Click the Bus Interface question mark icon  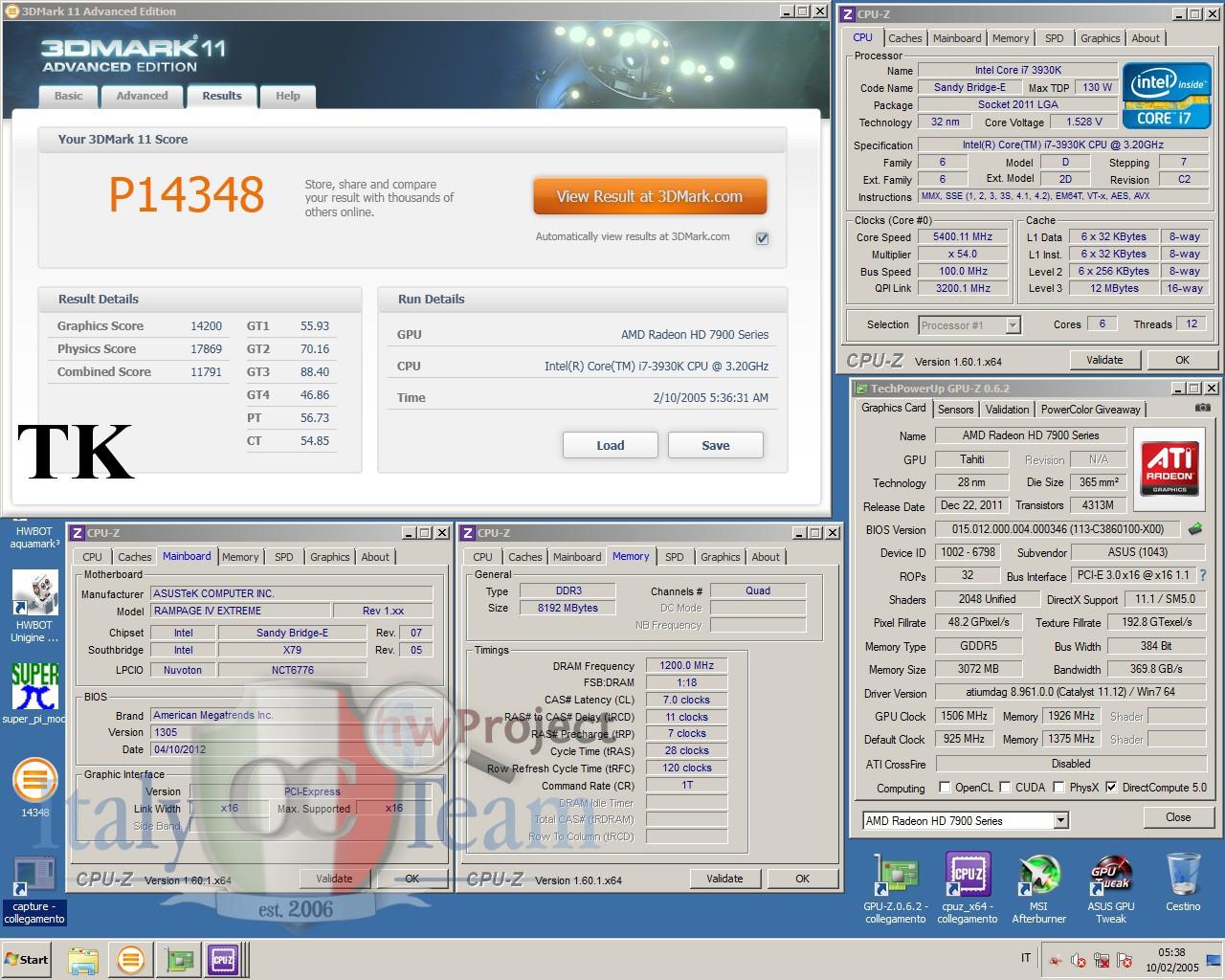[1203, 575]
